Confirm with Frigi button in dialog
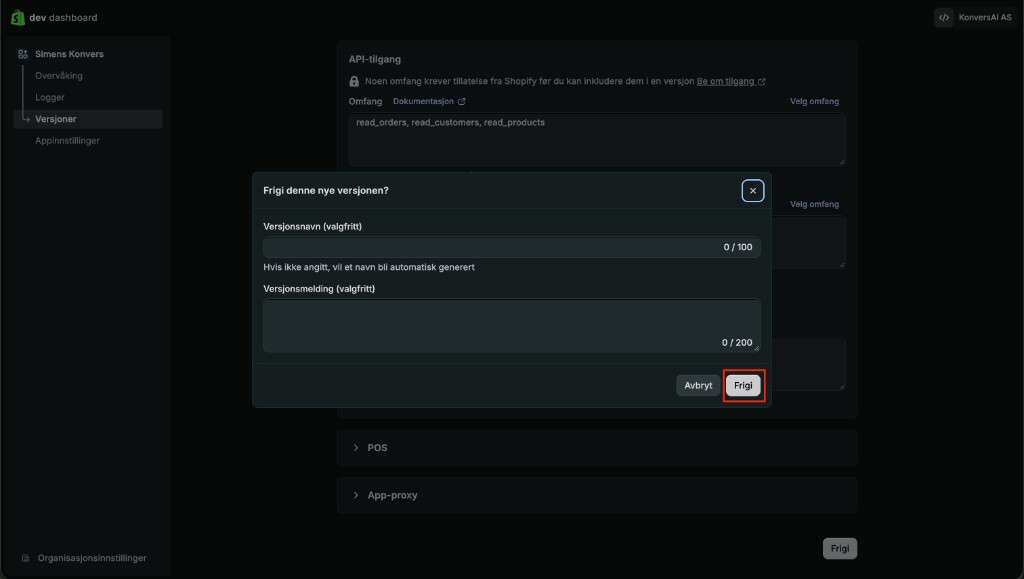This screenshot has height=579, width=1024. pos(743,386)
